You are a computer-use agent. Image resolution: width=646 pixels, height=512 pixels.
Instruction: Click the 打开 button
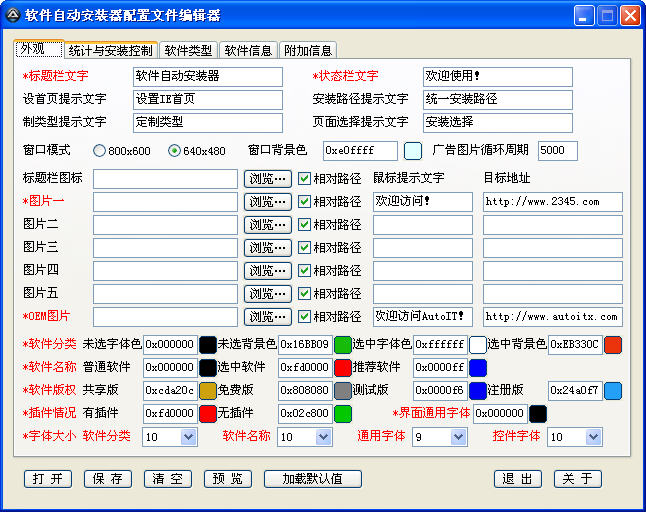point(48,479)
